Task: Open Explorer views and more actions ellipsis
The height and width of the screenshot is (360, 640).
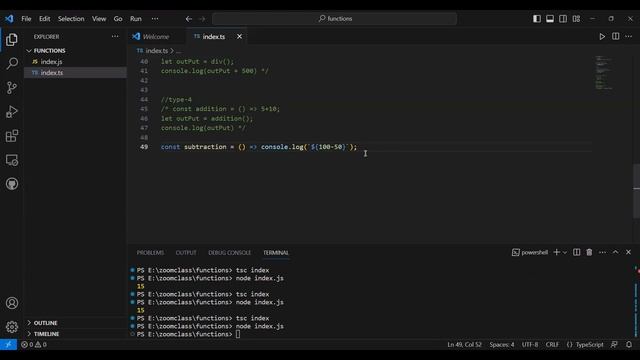Action: click(x=115, y=36)
